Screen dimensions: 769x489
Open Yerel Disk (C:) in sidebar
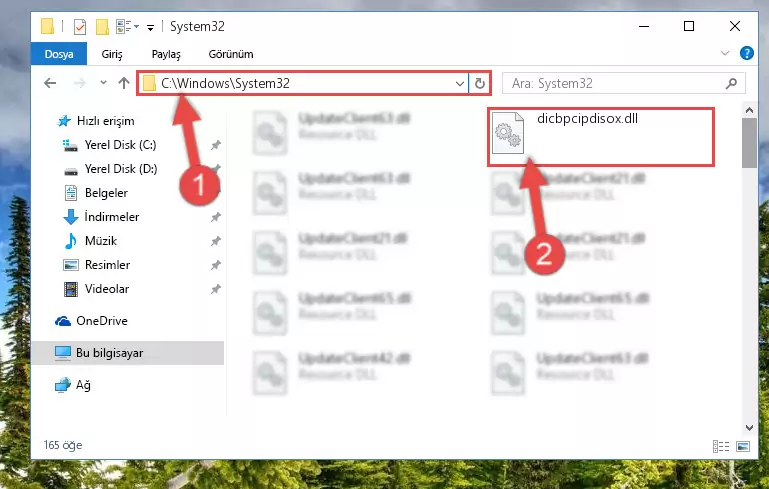120,145
